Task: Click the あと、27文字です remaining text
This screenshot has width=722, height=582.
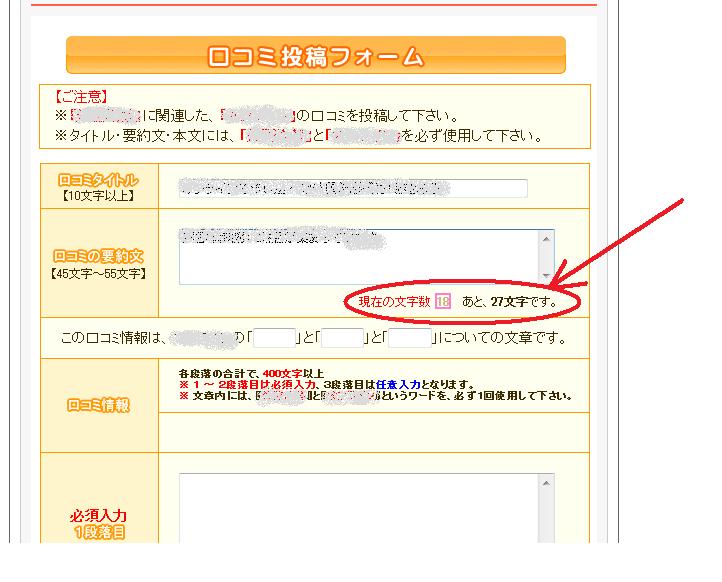Action: point(508,301)
